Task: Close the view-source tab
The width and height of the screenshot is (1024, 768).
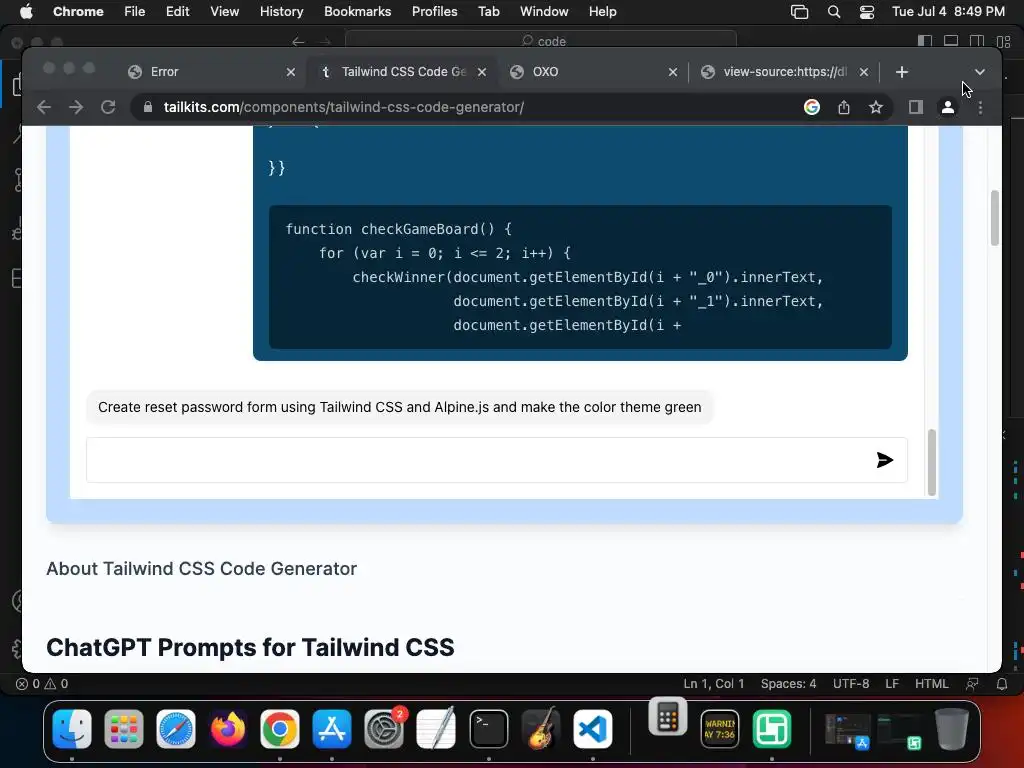Action: pos(864,72)
